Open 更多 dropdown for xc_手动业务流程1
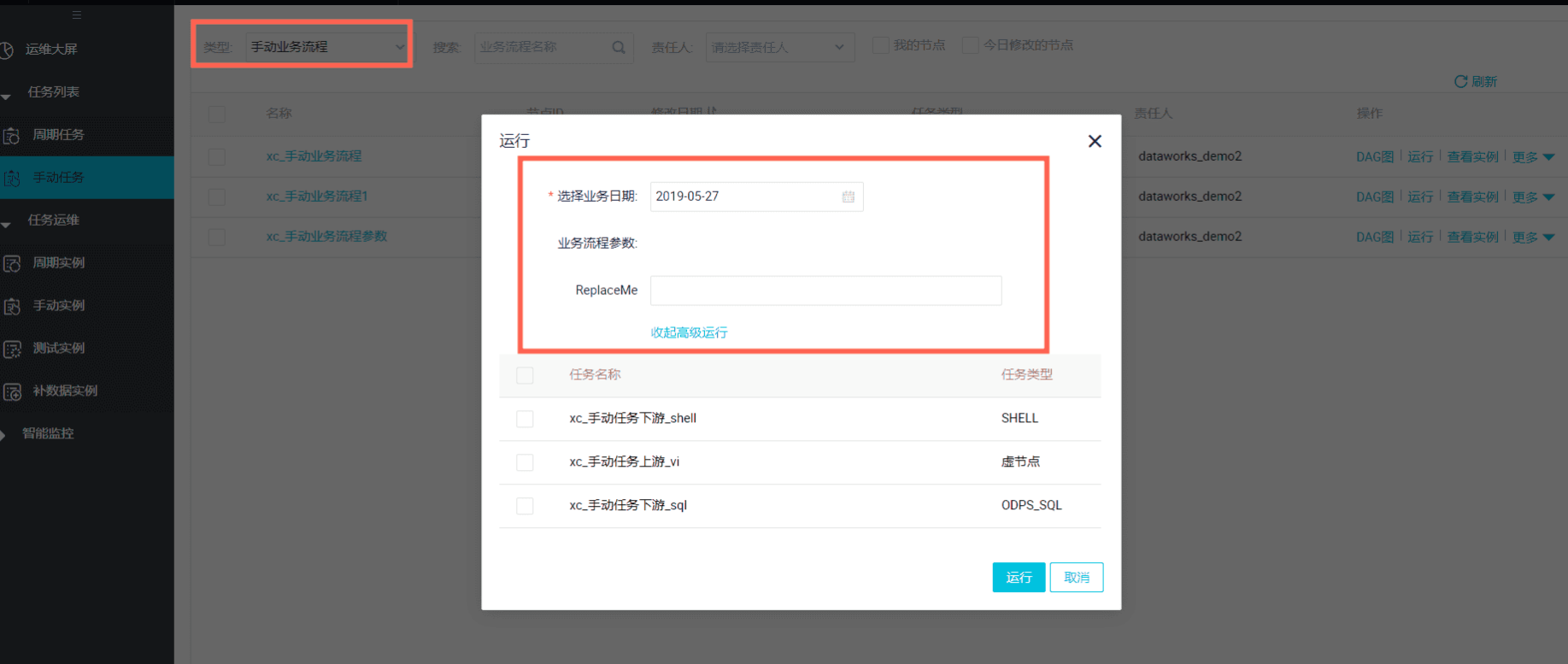Viewport: 1568px width, 664px height. tap(1533, 197)
